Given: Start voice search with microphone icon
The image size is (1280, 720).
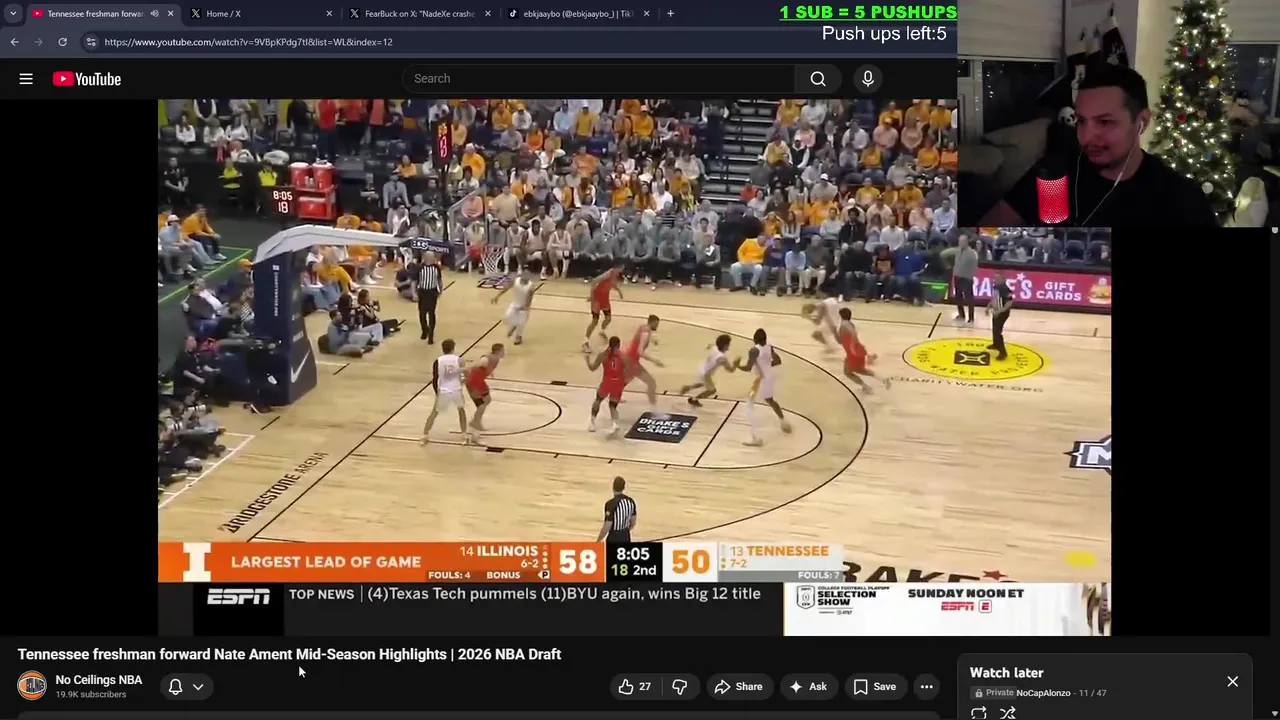Looking at the screenshot, I should point(868,79).
